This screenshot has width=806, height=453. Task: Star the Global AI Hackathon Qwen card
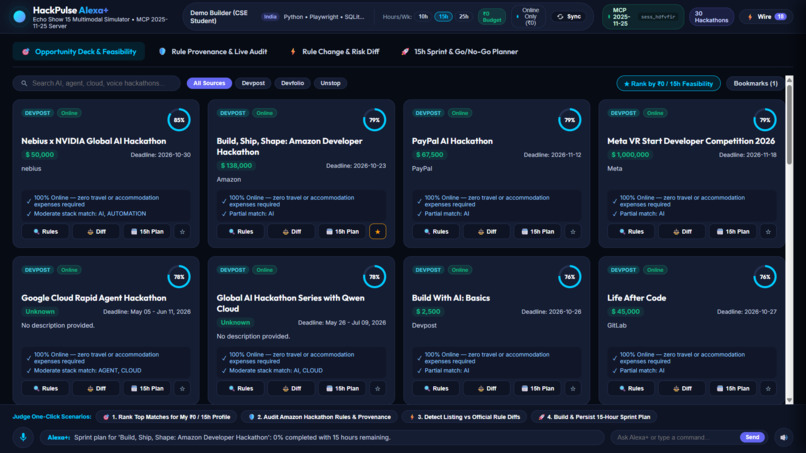(x=378, y=388)
